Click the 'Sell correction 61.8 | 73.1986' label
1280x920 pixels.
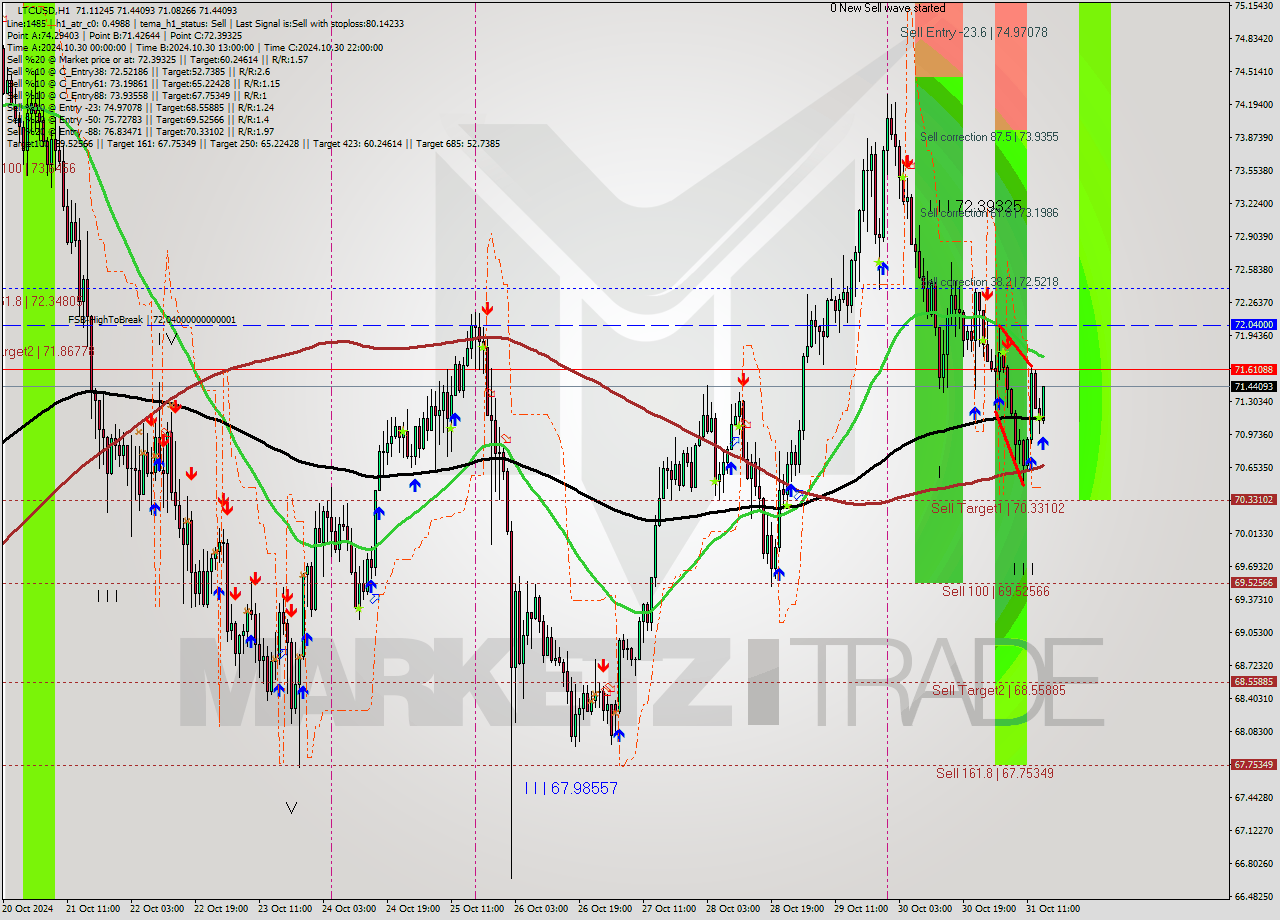[x=989, y=213]
